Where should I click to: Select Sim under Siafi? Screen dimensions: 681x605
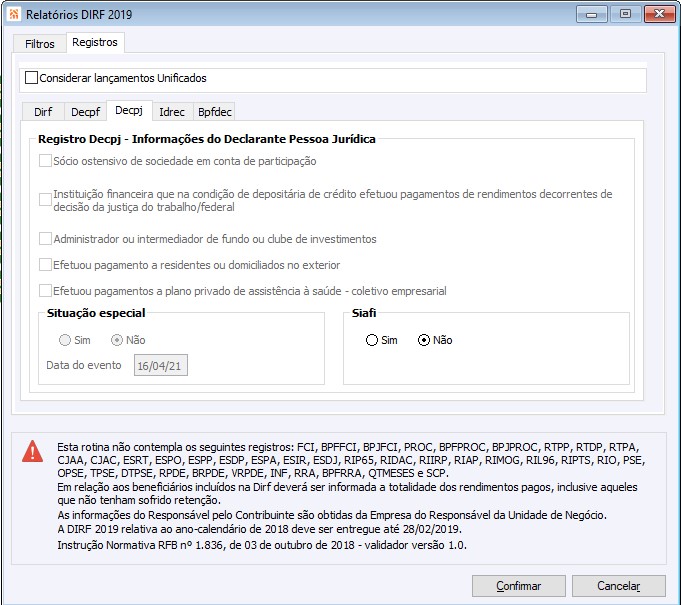pyautogui.click(x=372, y=340)
